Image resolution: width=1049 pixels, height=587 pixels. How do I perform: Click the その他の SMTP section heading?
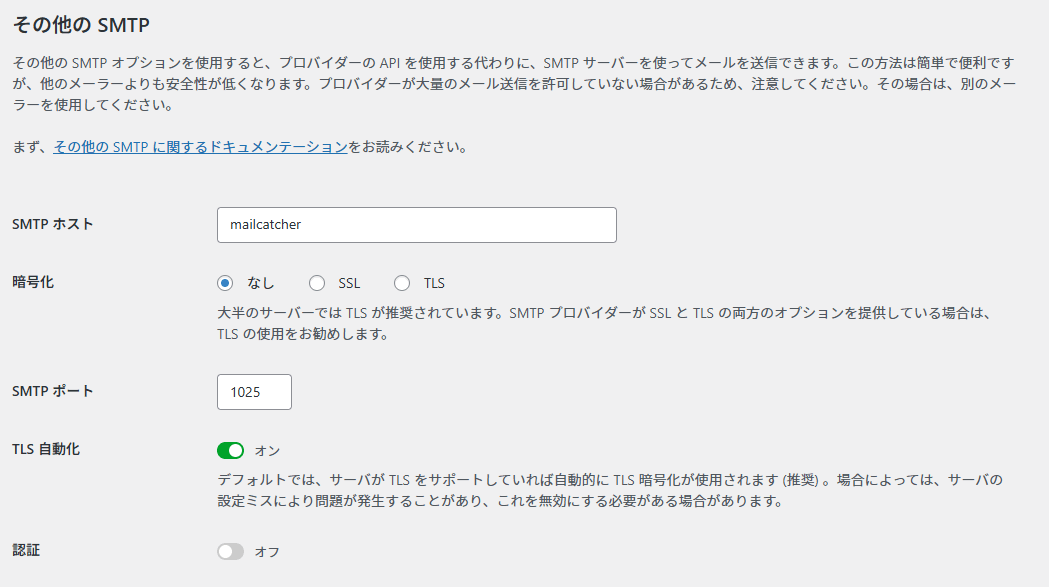click(82, 25)
